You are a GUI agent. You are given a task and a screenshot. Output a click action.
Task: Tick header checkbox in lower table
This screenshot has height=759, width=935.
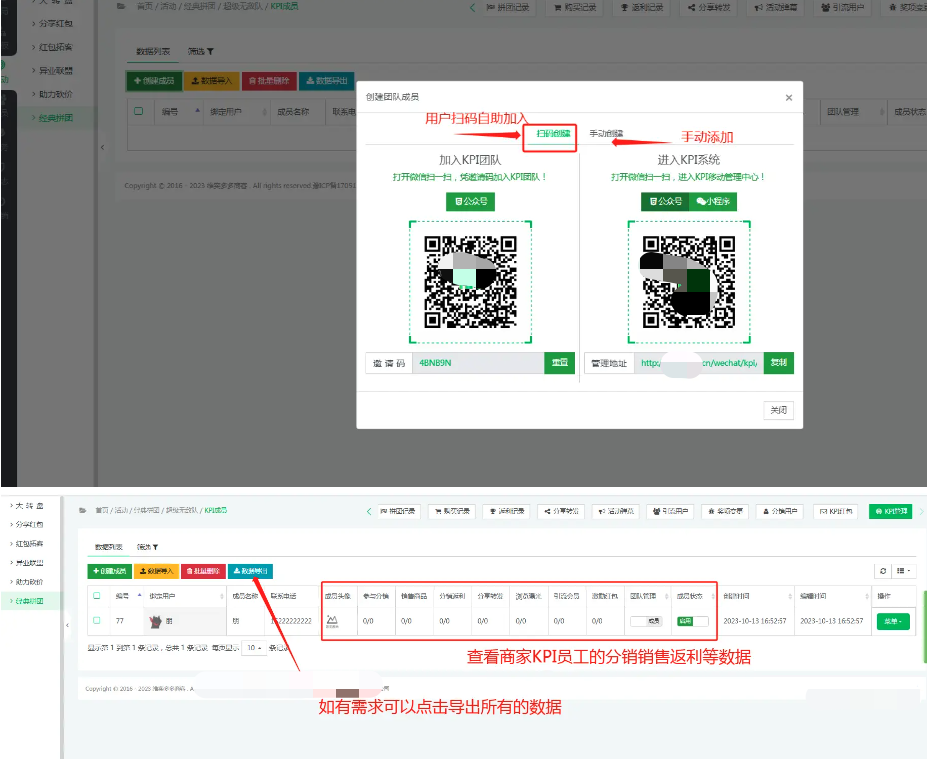[97, 596]
